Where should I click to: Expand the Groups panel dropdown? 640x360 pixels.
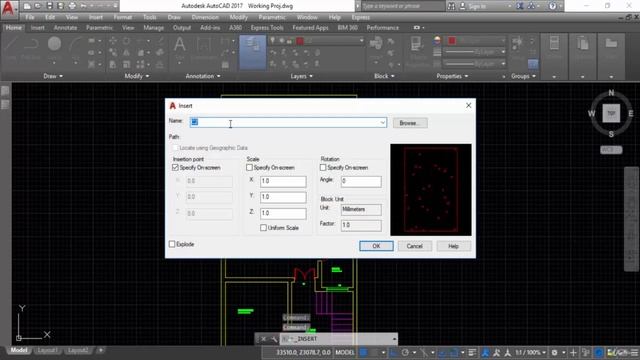tap(523, 76)
